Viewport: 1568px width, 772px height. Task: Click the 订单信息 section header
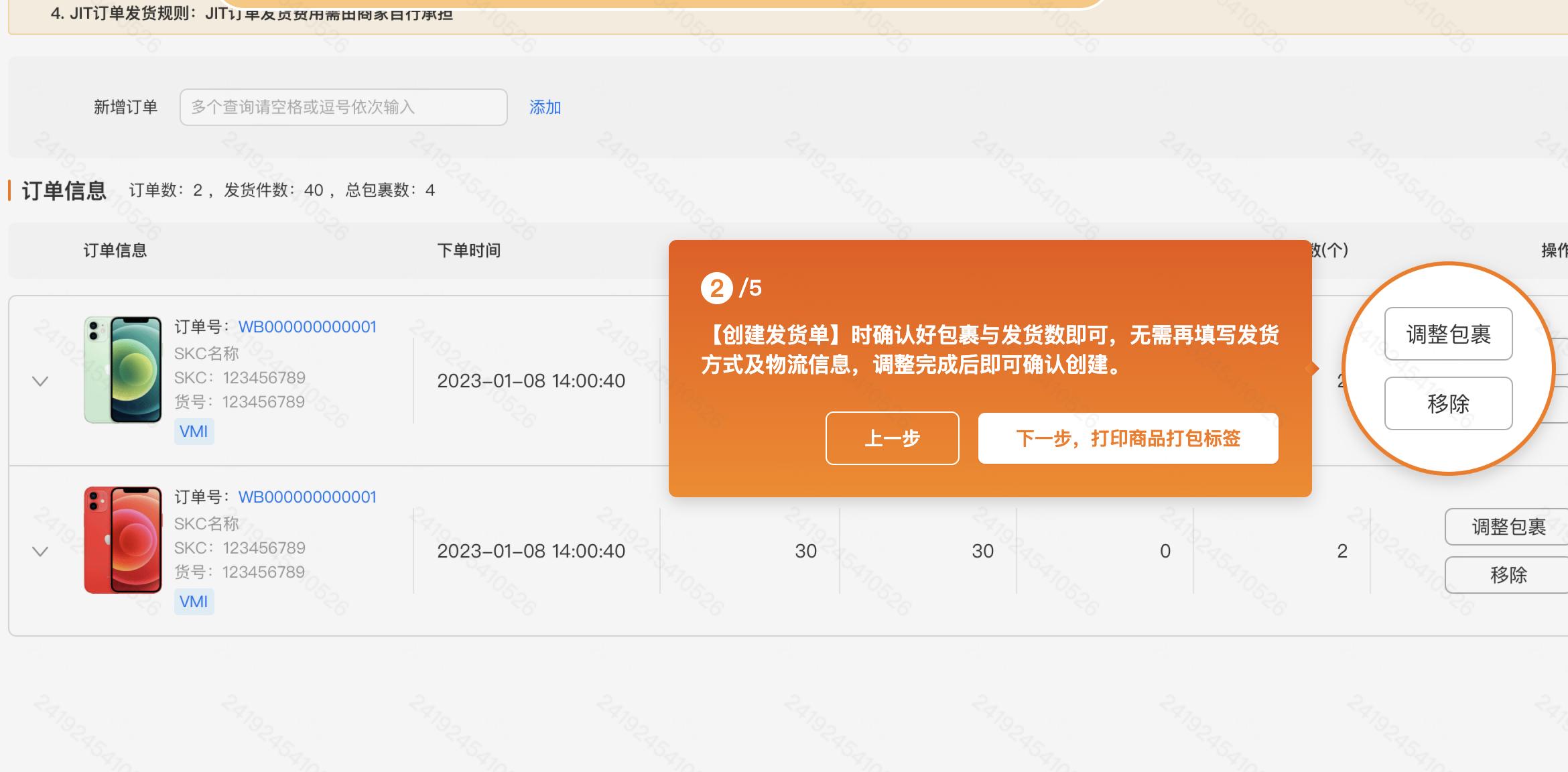point(63,190)
